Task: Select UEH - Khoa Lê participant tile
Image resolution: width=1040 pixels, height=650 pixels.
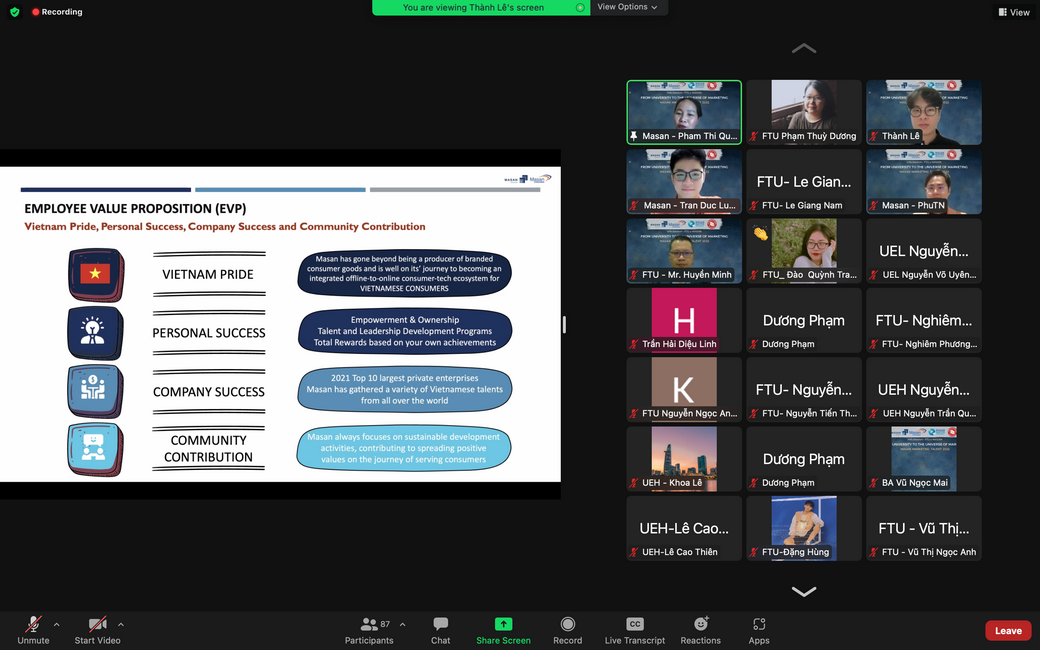Action: 684,459
